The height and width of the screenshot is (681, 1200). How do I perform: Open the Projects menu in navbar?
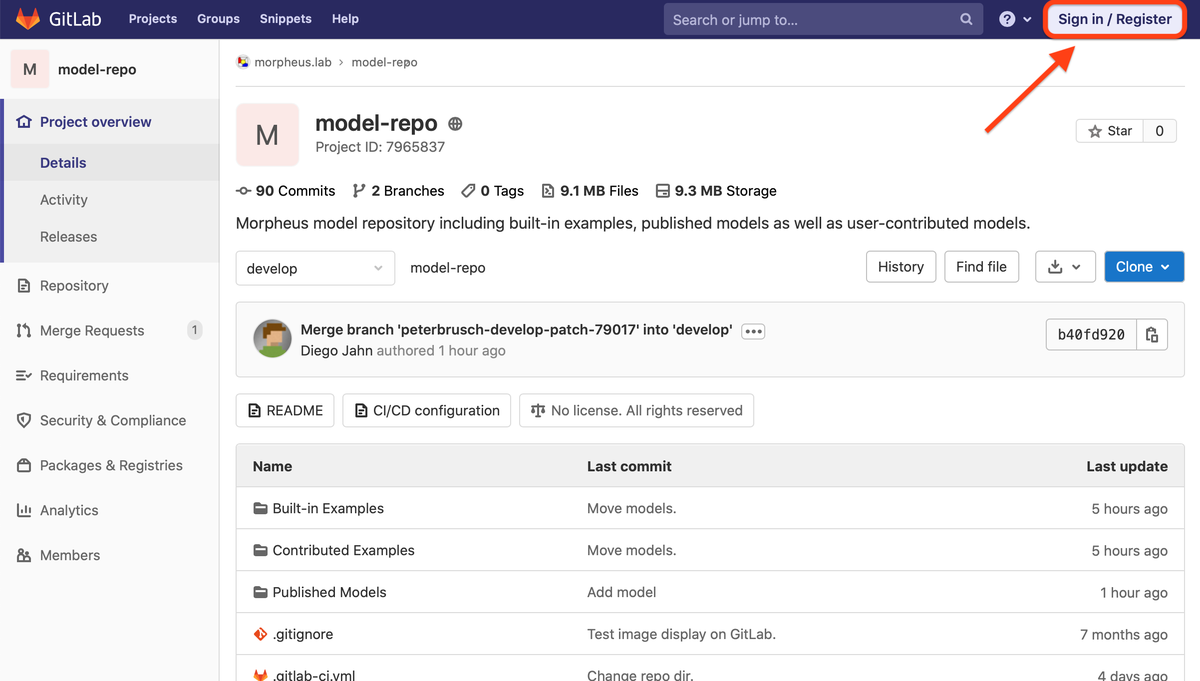[x=153, y=19]
